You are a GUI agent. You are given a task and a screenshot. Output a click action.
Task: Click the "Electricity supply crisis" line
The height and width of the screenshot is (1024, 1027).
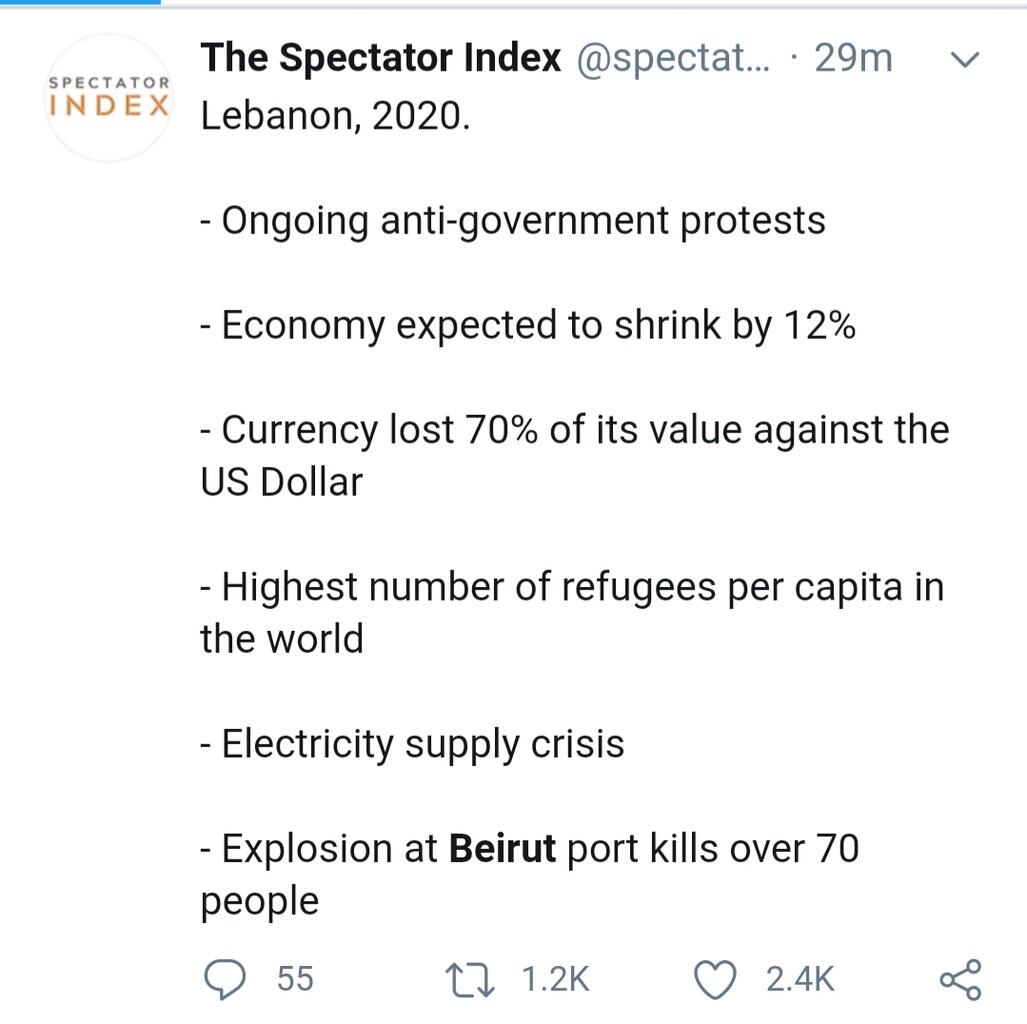pyautogui.click(x=412, y=744)
